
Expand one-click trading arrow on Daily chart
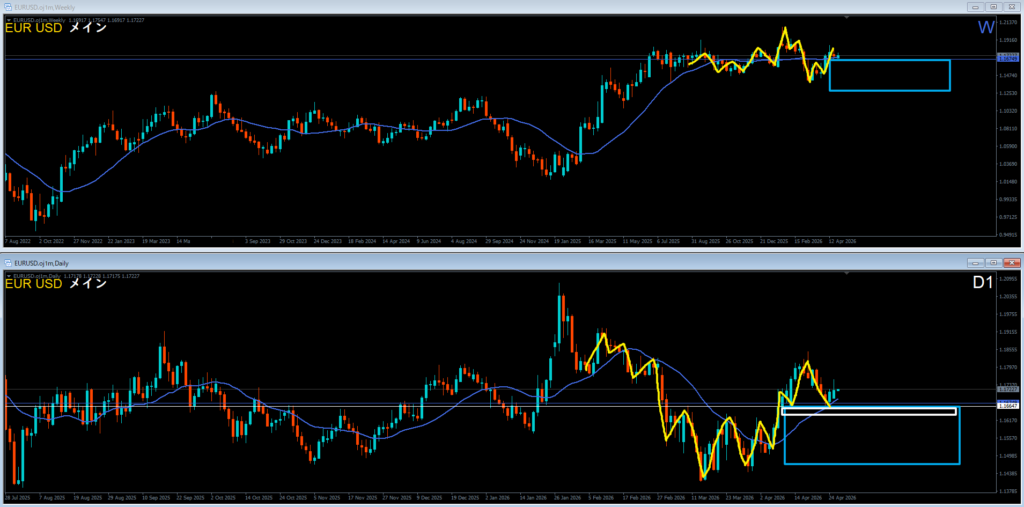tap(9, 274)
